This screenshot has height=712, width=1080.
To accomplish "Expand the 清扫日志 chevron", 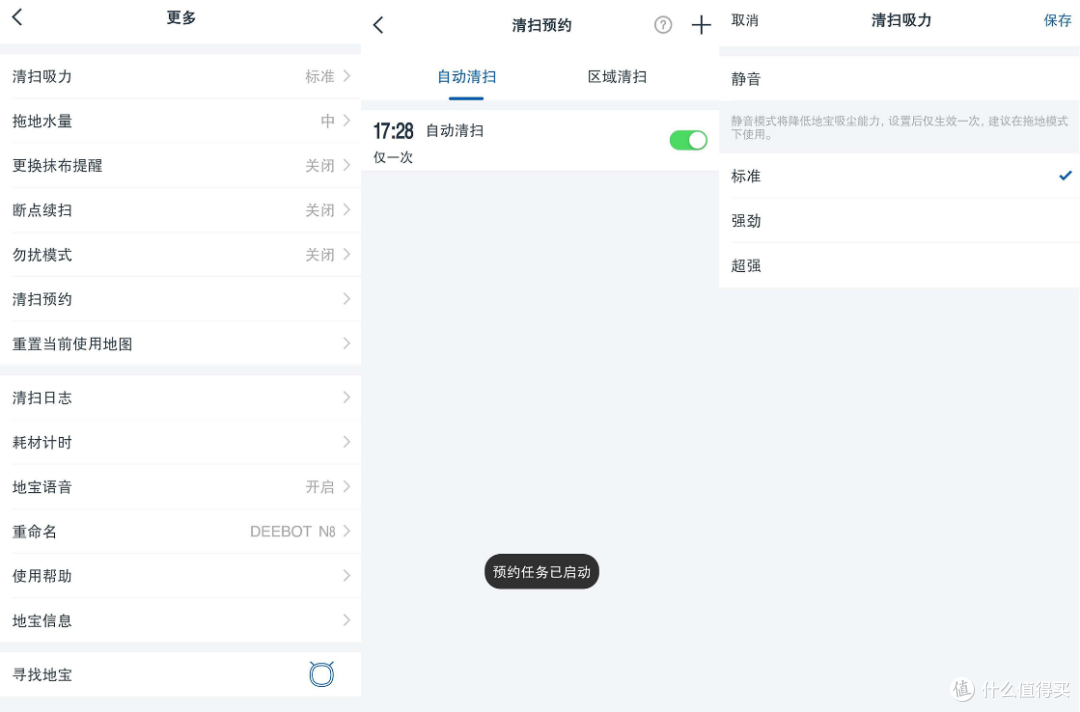I will [x=347, y=397].
